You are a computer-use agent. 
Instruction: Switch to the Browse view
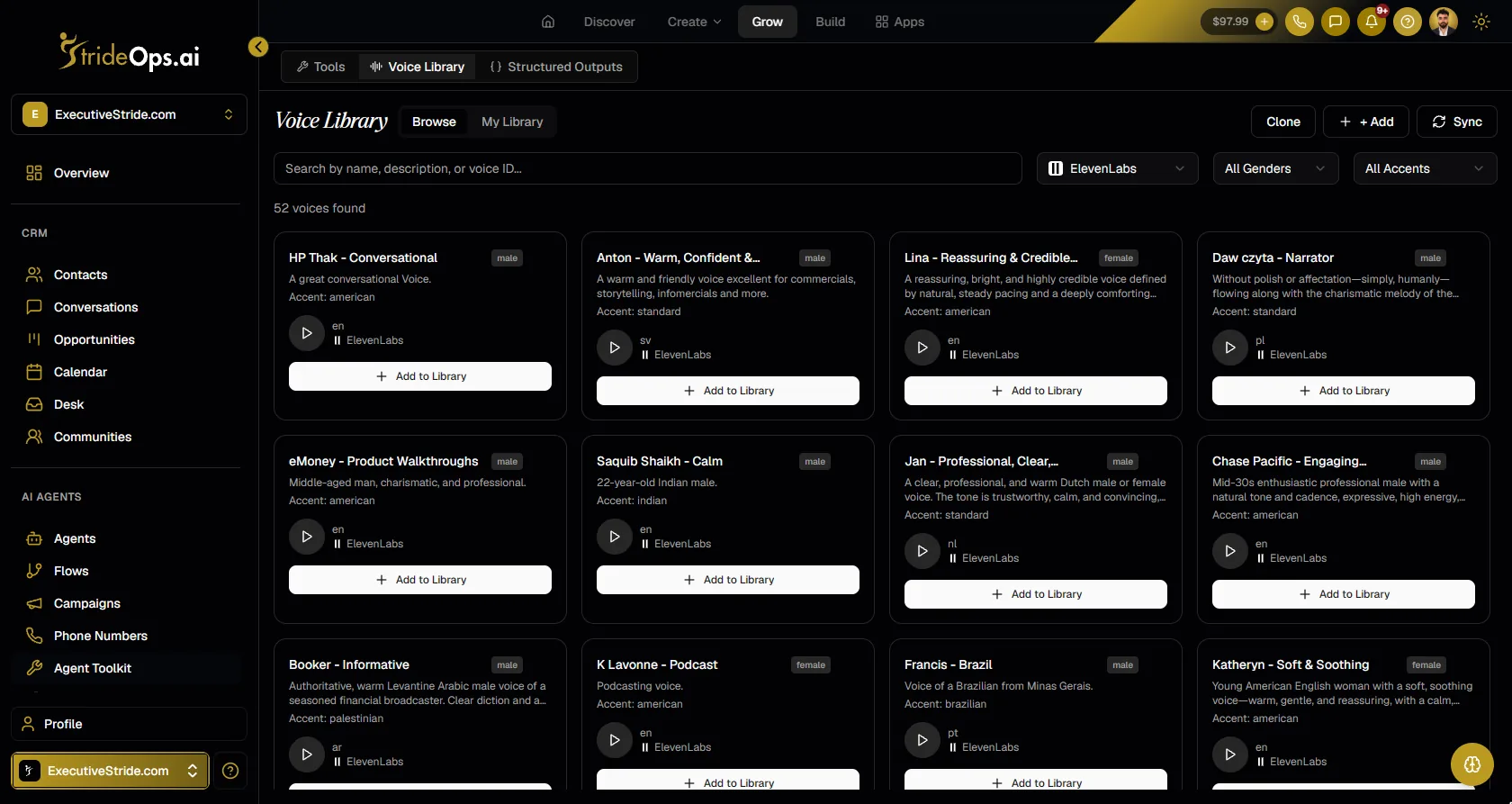(x=434, y=122)
